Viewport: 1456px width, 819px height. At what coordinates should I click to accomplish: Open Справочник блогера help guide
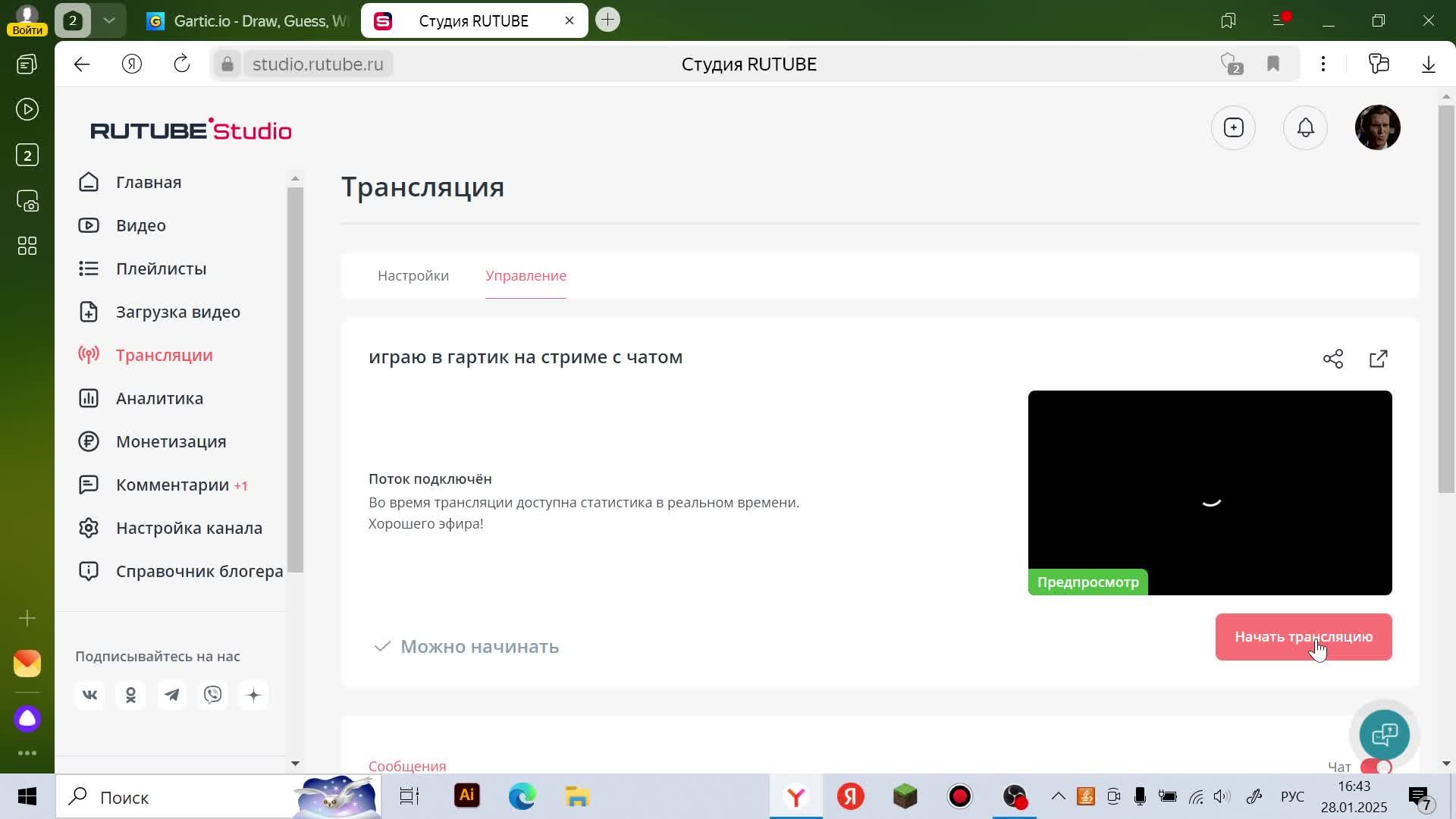(x=180, y=571)
